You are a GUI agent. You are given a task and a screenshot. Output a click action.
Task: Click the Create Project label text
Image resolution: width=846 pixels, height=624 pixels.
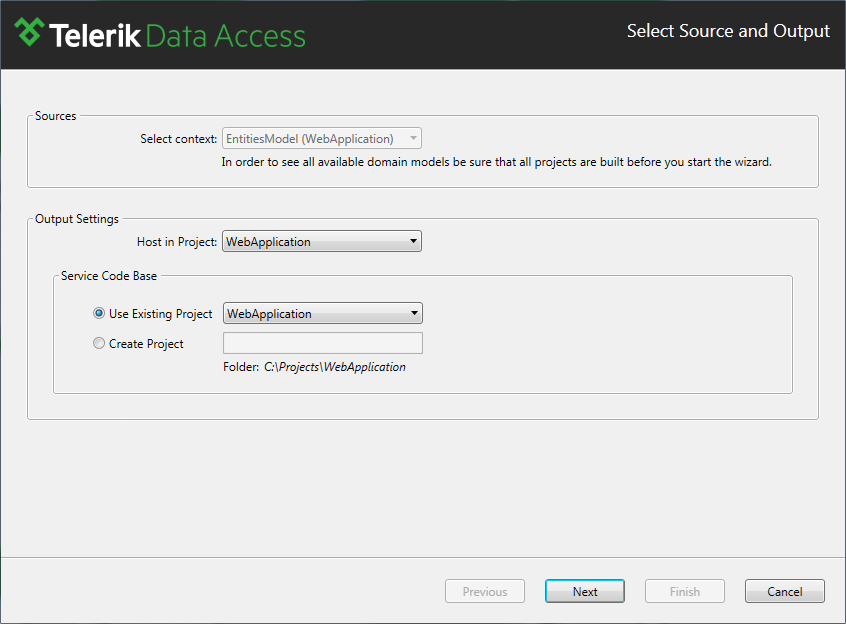(146, 344)
